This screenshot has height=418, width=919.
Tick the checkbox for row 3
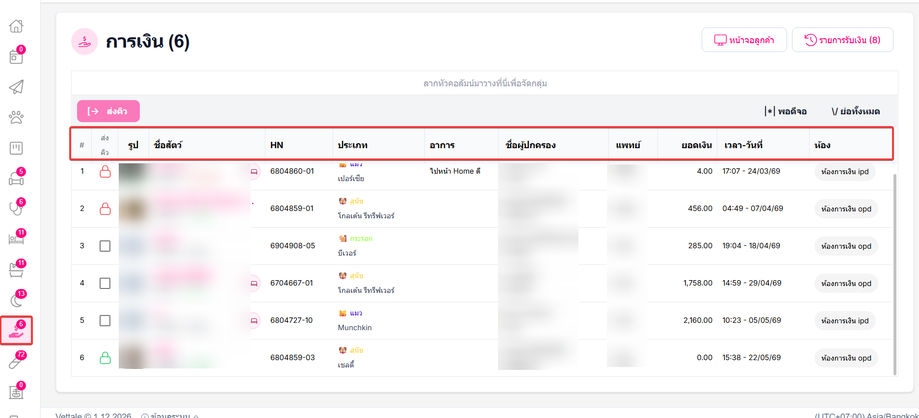click(x=105, y=246)
